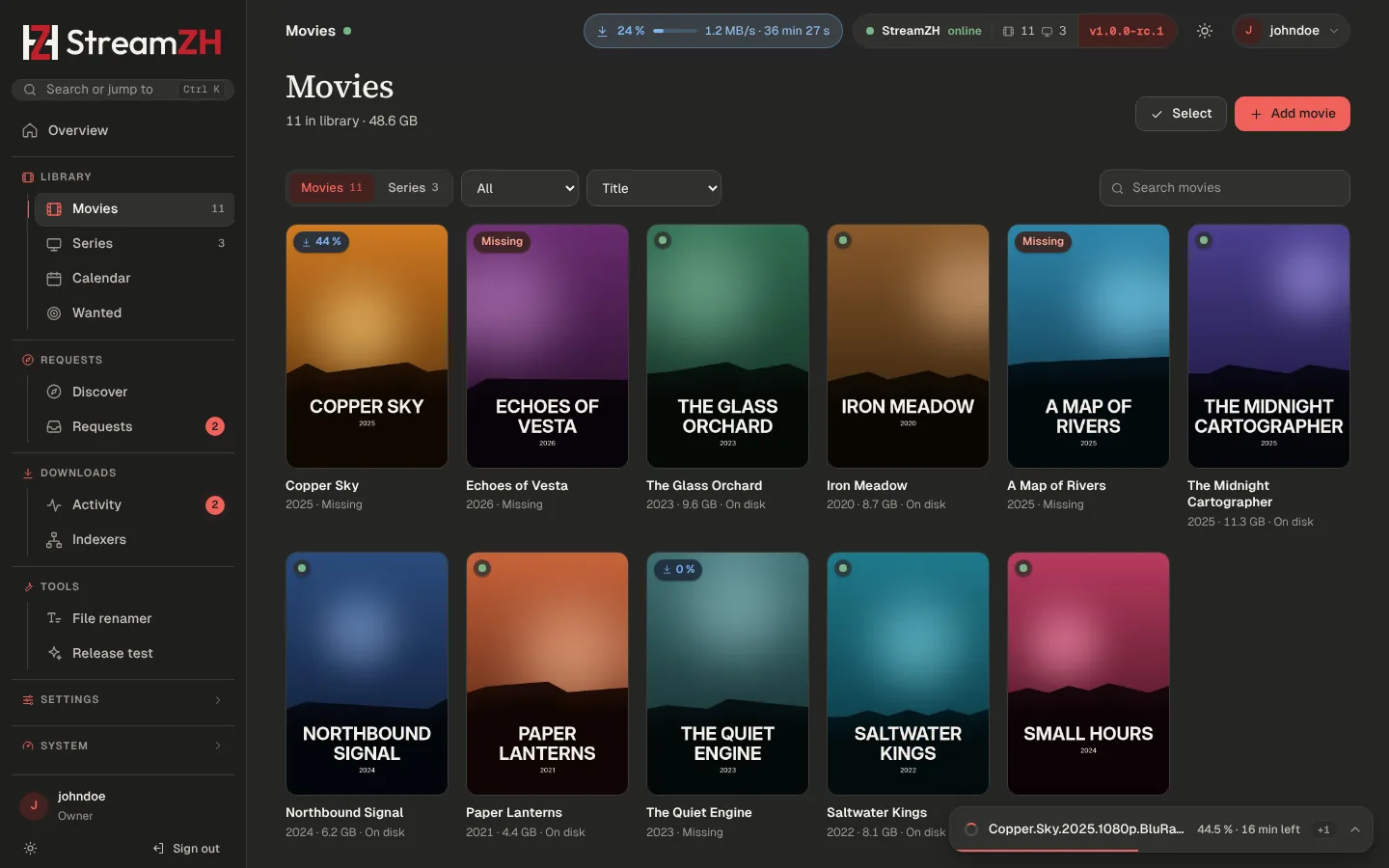The width and height of the screenshot is (1389, 868).
Task: Click the v1.0.0-rc.1 version badge
Action: click(x=1127, y=31)
